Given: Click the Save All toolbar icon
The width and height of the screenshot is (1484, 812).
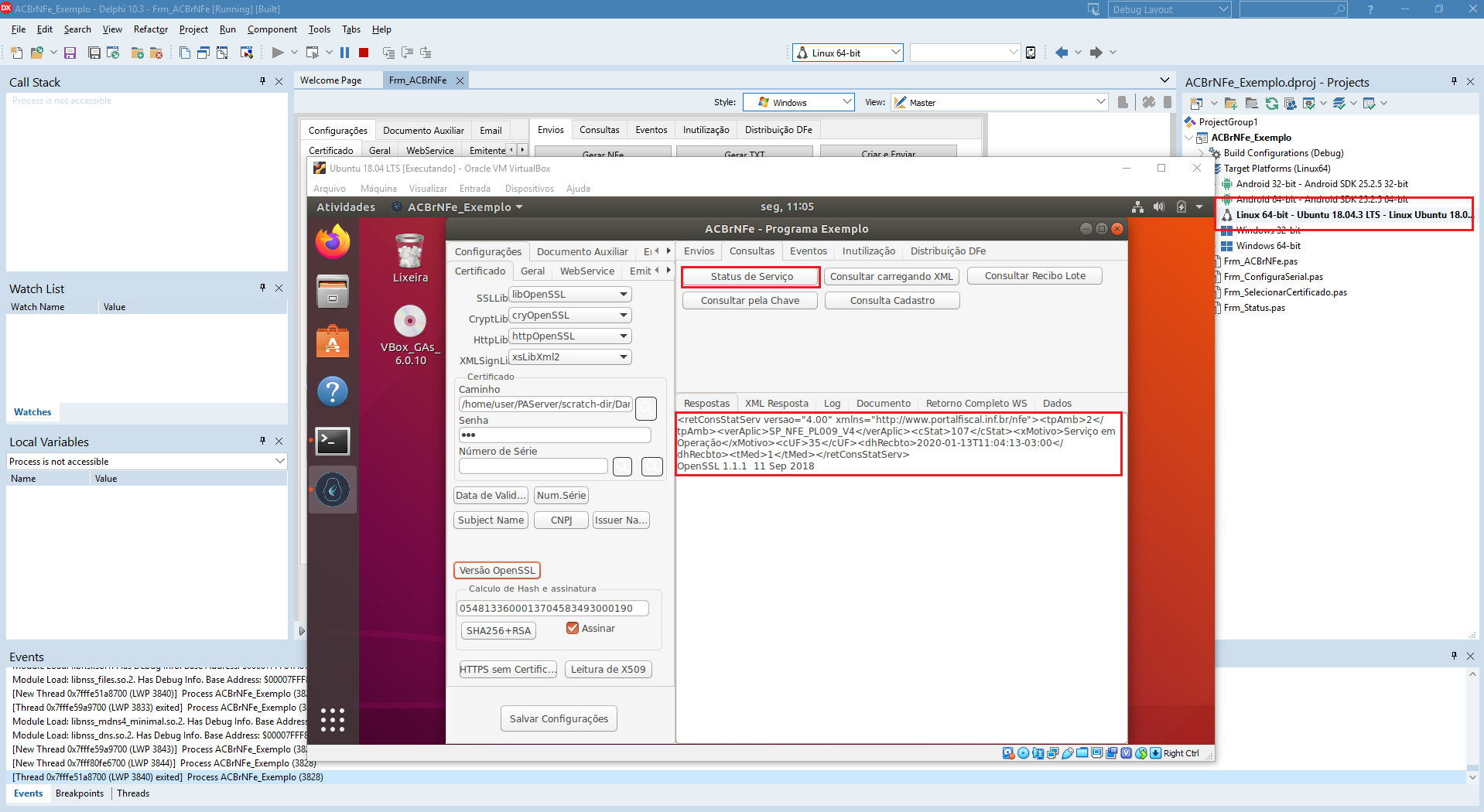Looking at the screenshot, I should pyautogui.click(x=94, y=53).
